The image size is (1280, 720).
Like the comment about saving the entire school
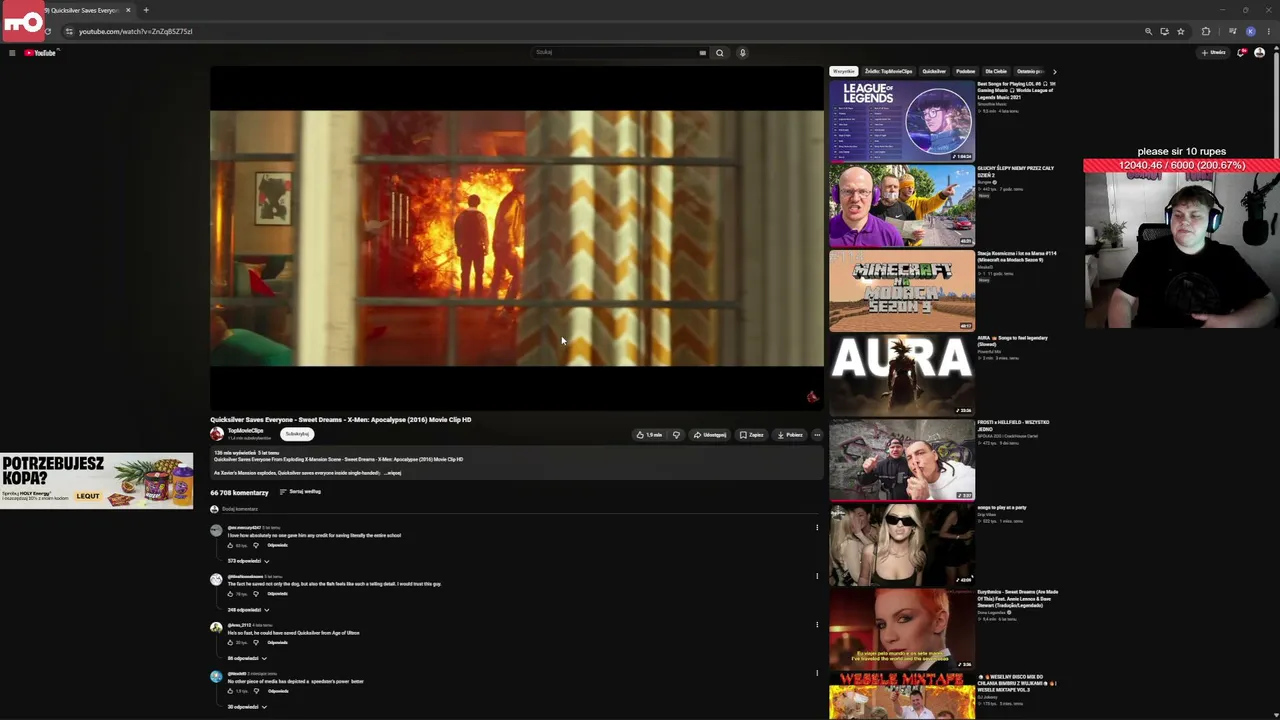pos(230,545)
